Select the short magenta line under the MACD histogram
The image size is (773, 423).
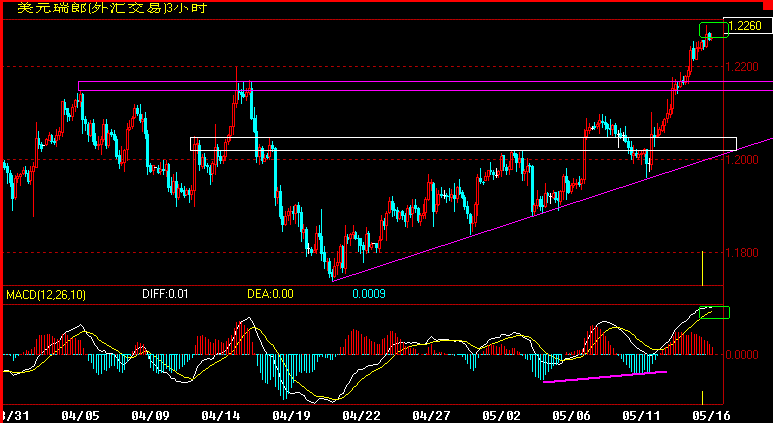click(x=605, y=377)
